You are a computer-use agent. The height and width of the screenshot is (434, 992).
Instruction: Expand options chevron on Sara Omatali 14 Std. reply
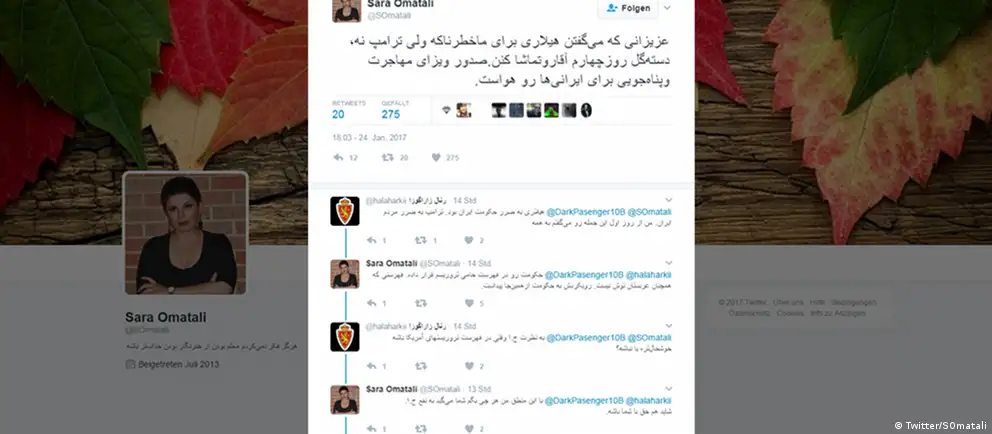point(668,263)
